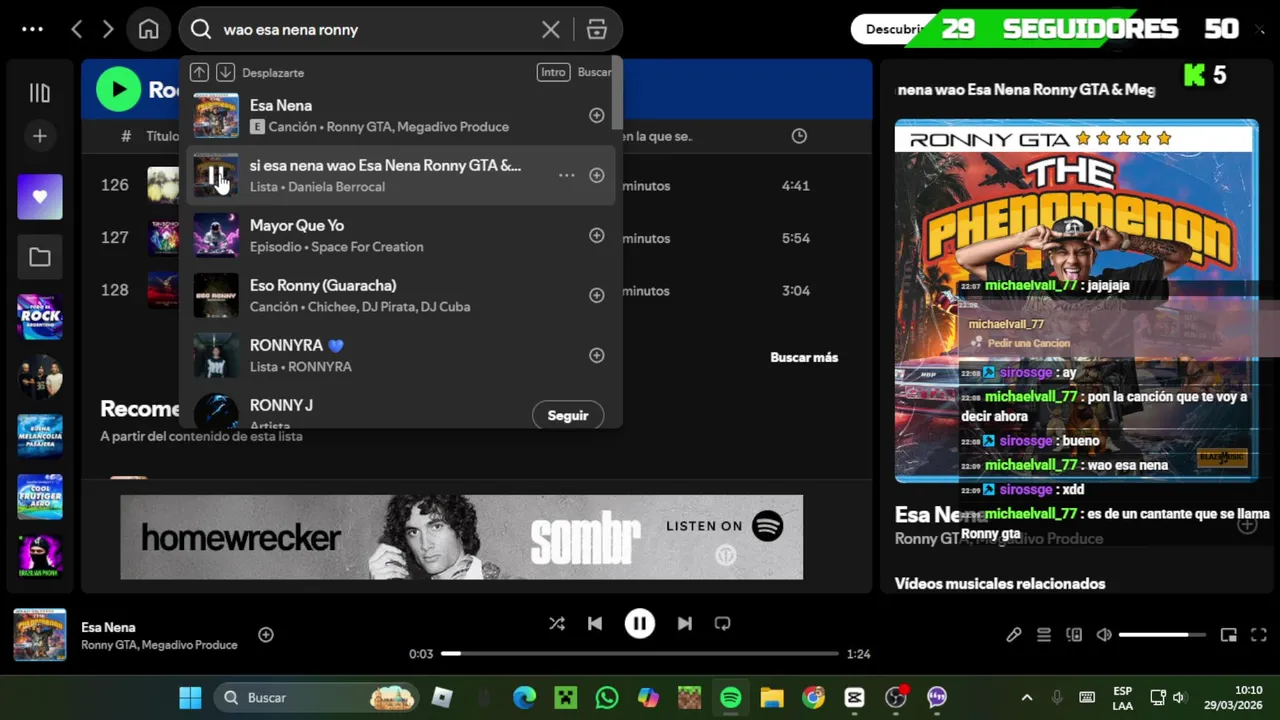The width and height of the screenshot is (1280, 720).
Task: Save the 'Mayor Que Yo' episode with its plus icon
Action: pos(597,235)
